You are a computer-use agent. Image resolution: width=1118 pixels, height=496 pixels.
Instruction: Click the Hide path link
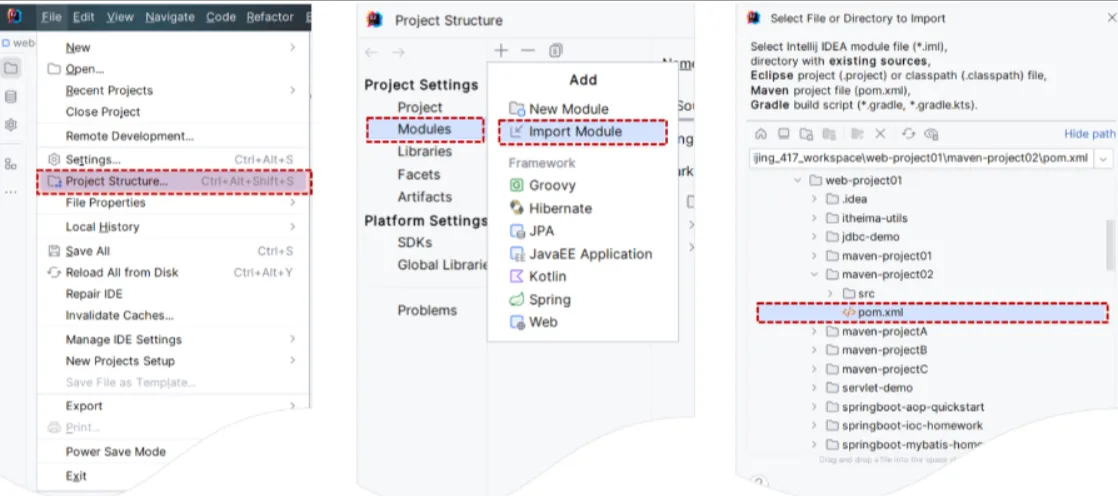coord(1089,134)
